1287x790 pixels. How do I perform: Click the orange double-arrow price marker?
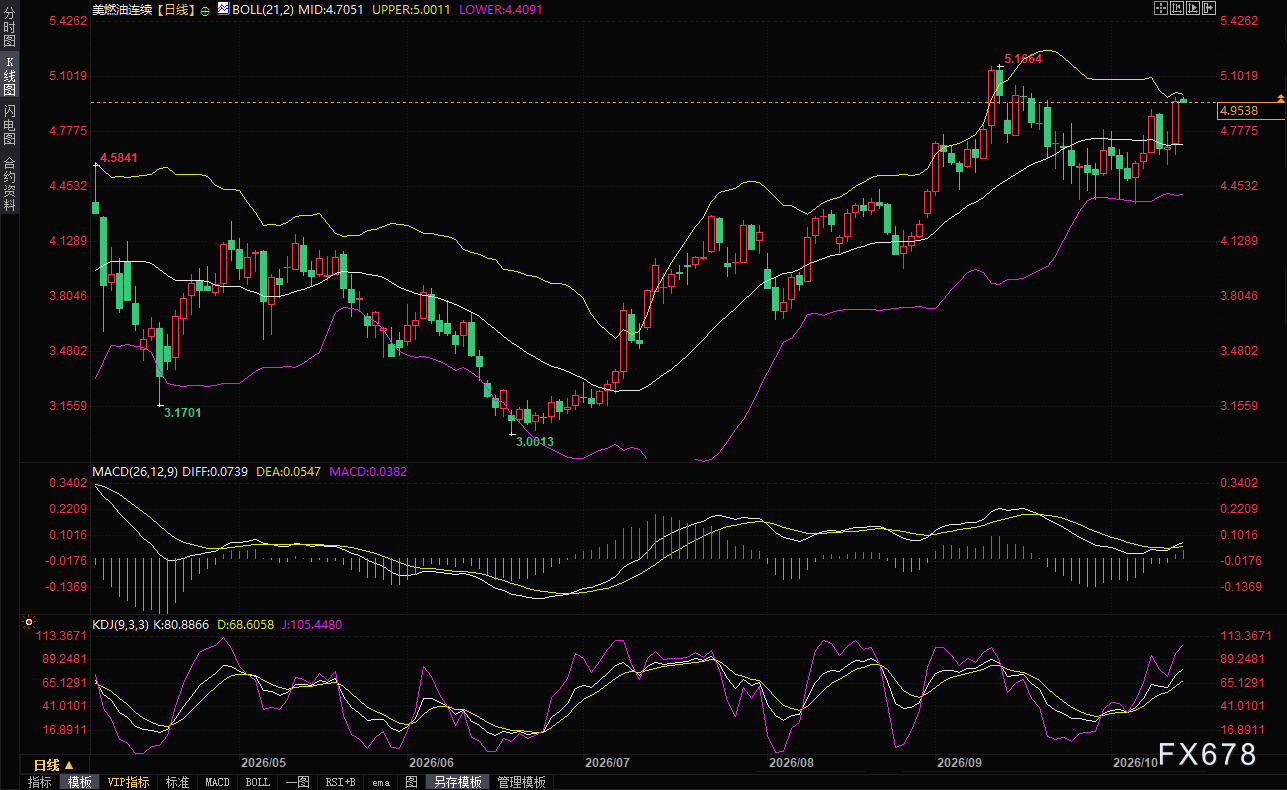tap(1280, 97)
